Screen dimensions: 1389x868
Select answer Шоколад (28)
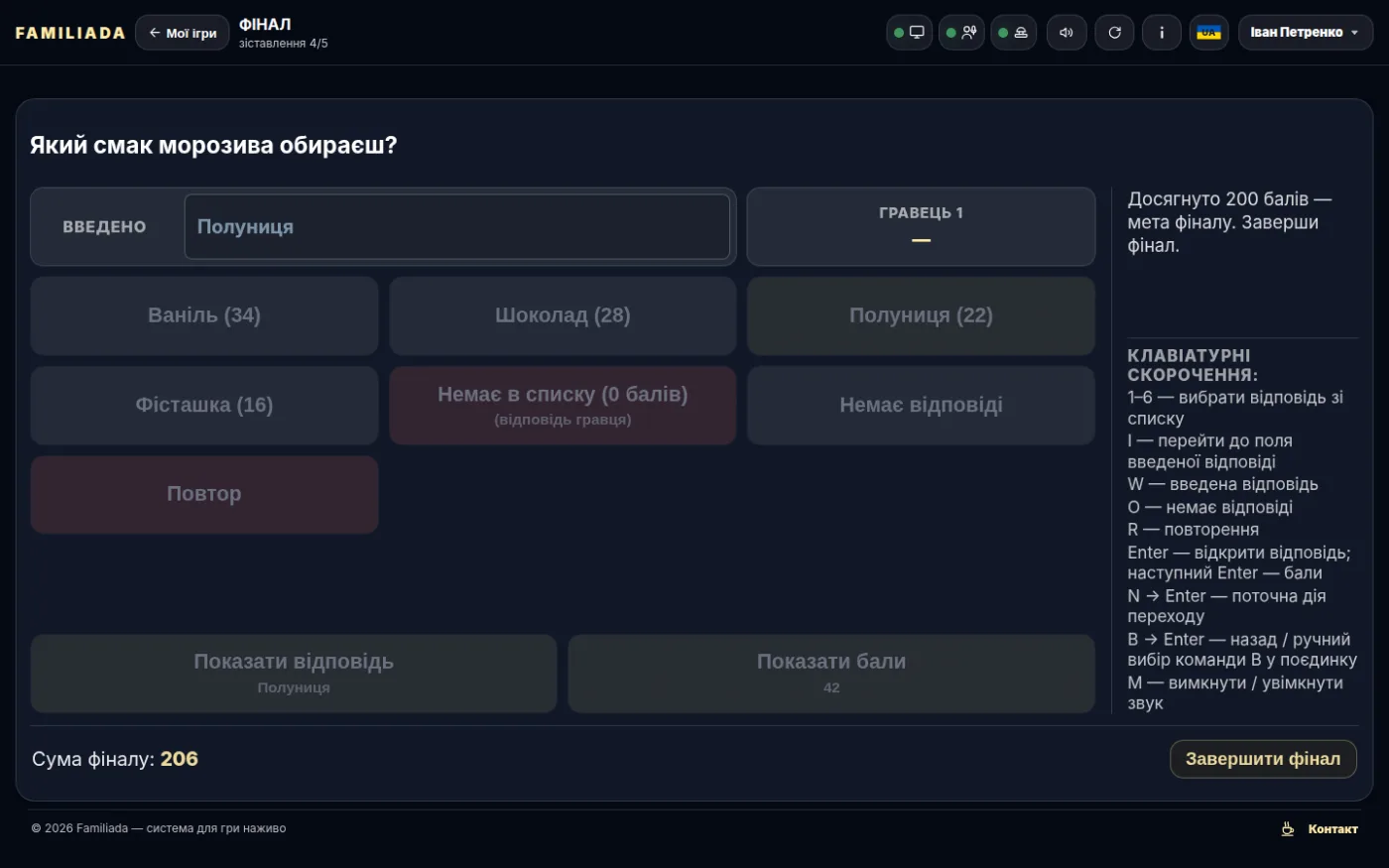563,315
